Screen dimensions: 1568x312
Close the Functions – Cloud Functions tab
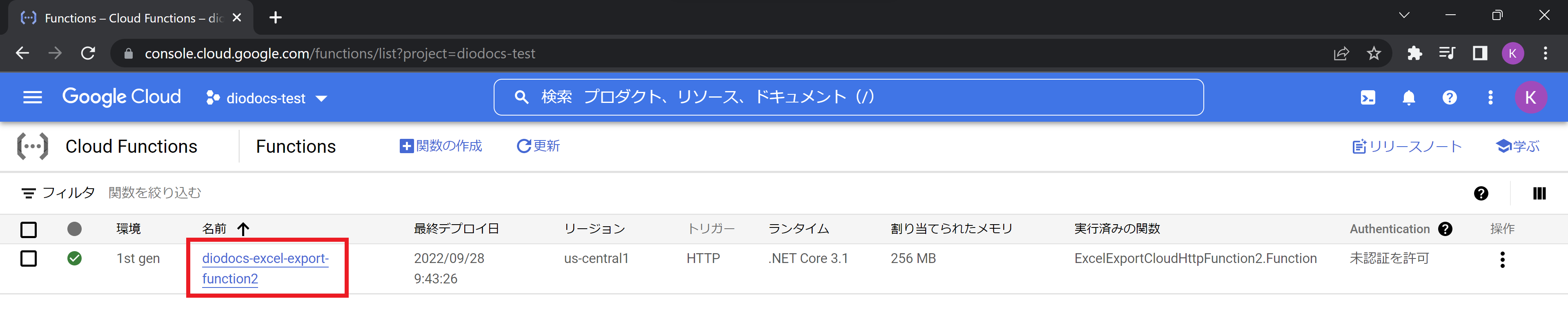[x=237, y=18]
